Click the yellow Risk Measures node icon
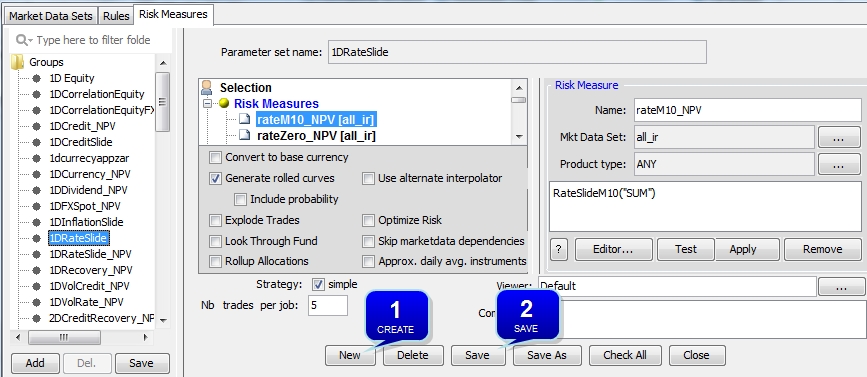 pyautogui.click(x=224, y=103)
